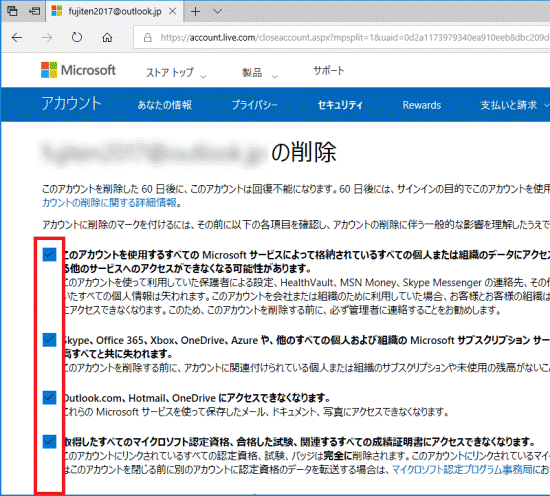This screenshot has width=550, height=496.
Task: Toggle checkbox for Microsoft サービス data access item
Action: [49, 255]
